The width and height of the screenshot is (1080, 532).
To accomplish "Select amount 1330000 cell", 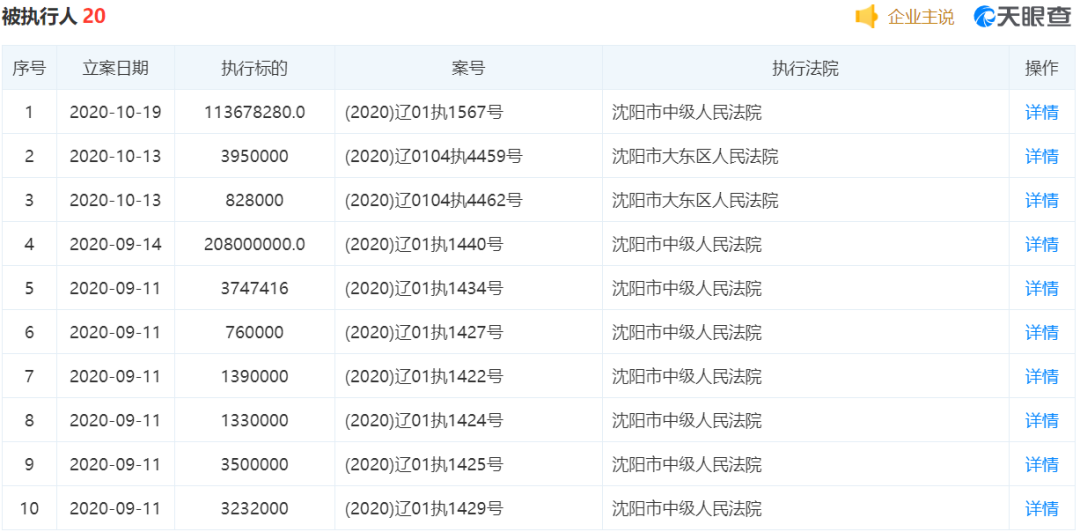I will (x=254, y=420).
